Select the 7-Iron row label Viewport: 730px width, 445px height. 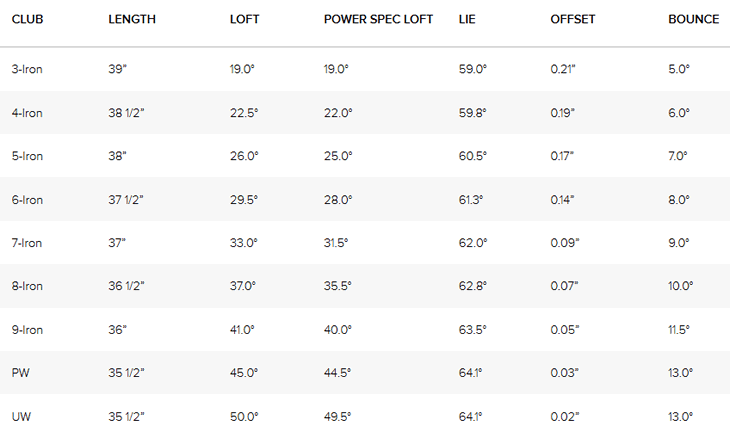tap(27, 243)
